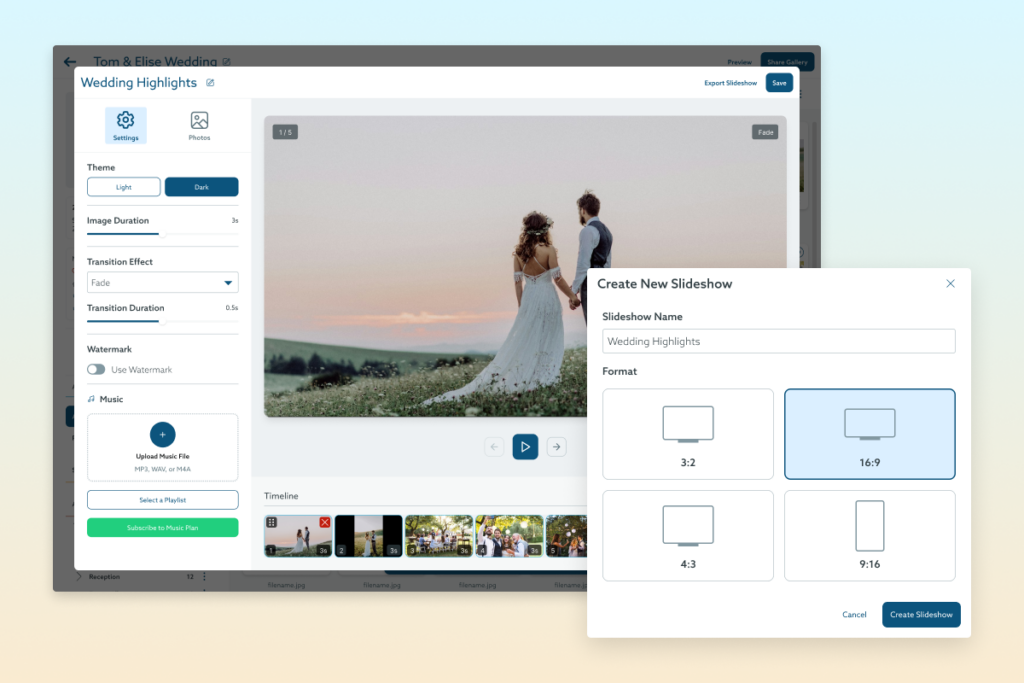The image size is (1024, 683).
Task: Select timeline thumbnail number 3
Action: pyautogui.click(x=440, y=535)
